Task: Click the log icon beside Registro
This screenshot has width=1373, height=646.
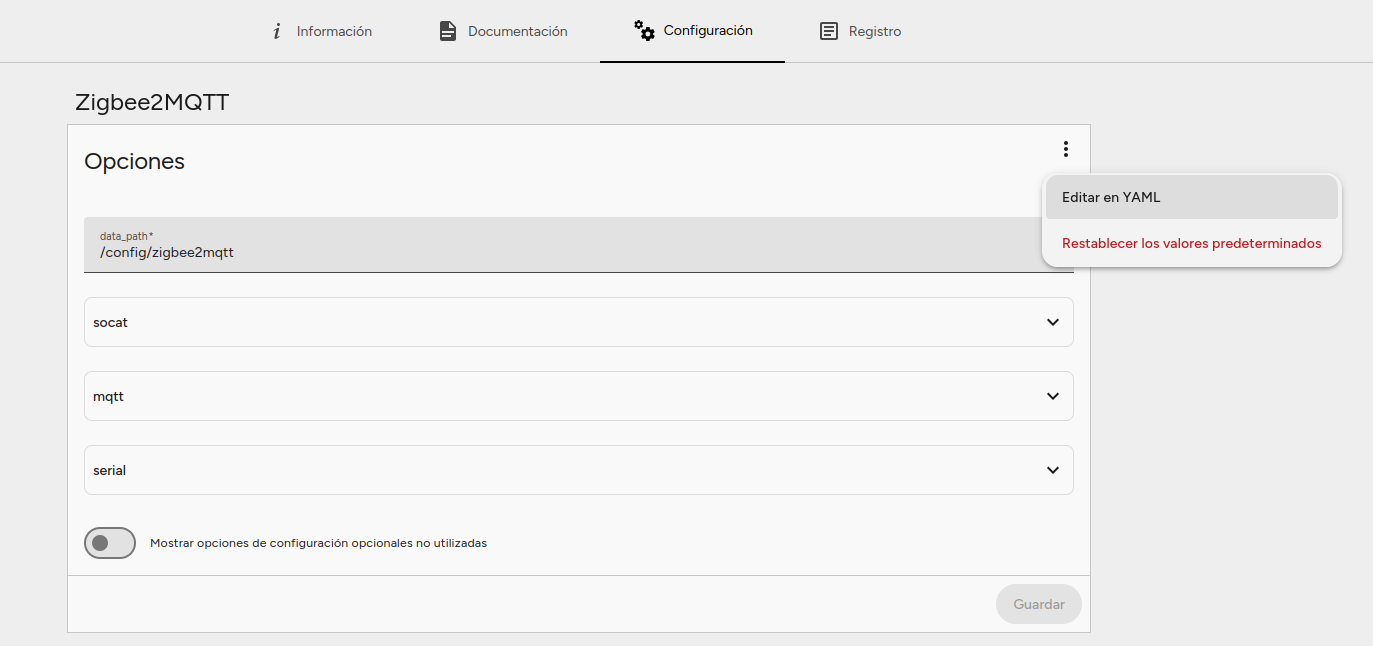Action: coord(828,31)
